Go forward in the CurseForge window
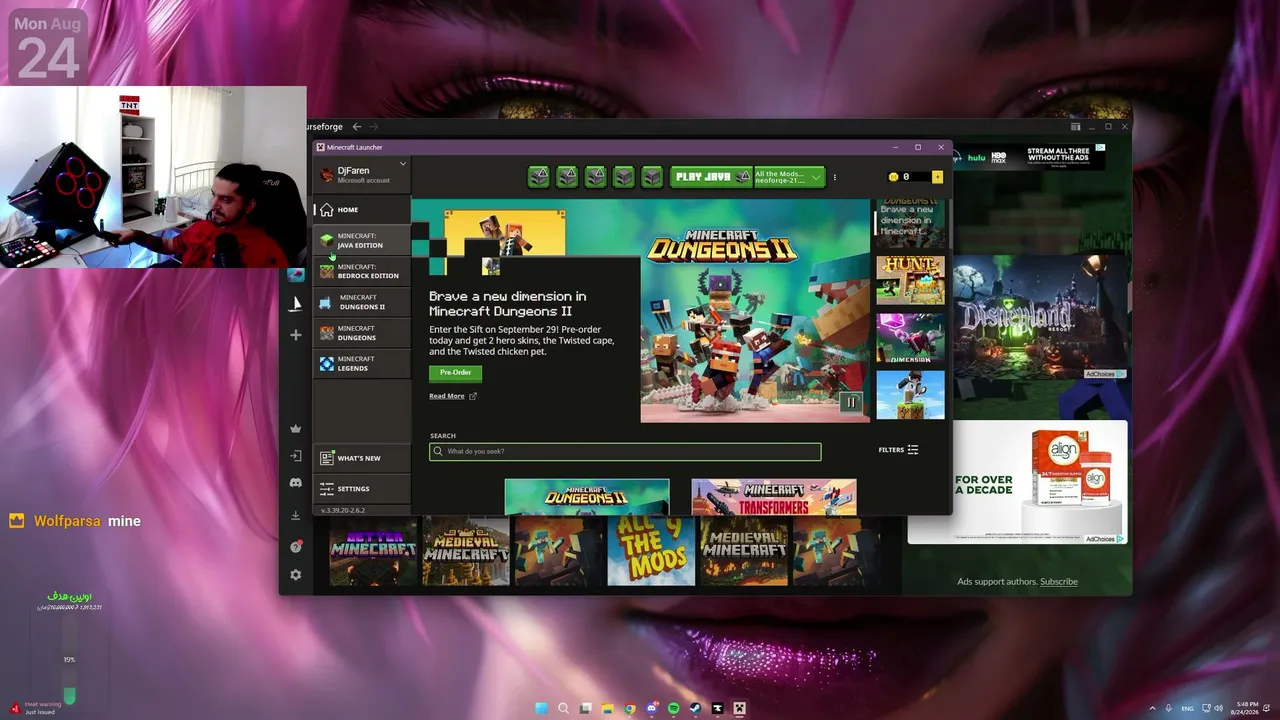The width and height of the screenshot is (1280, 720). (x=374, y=127)
